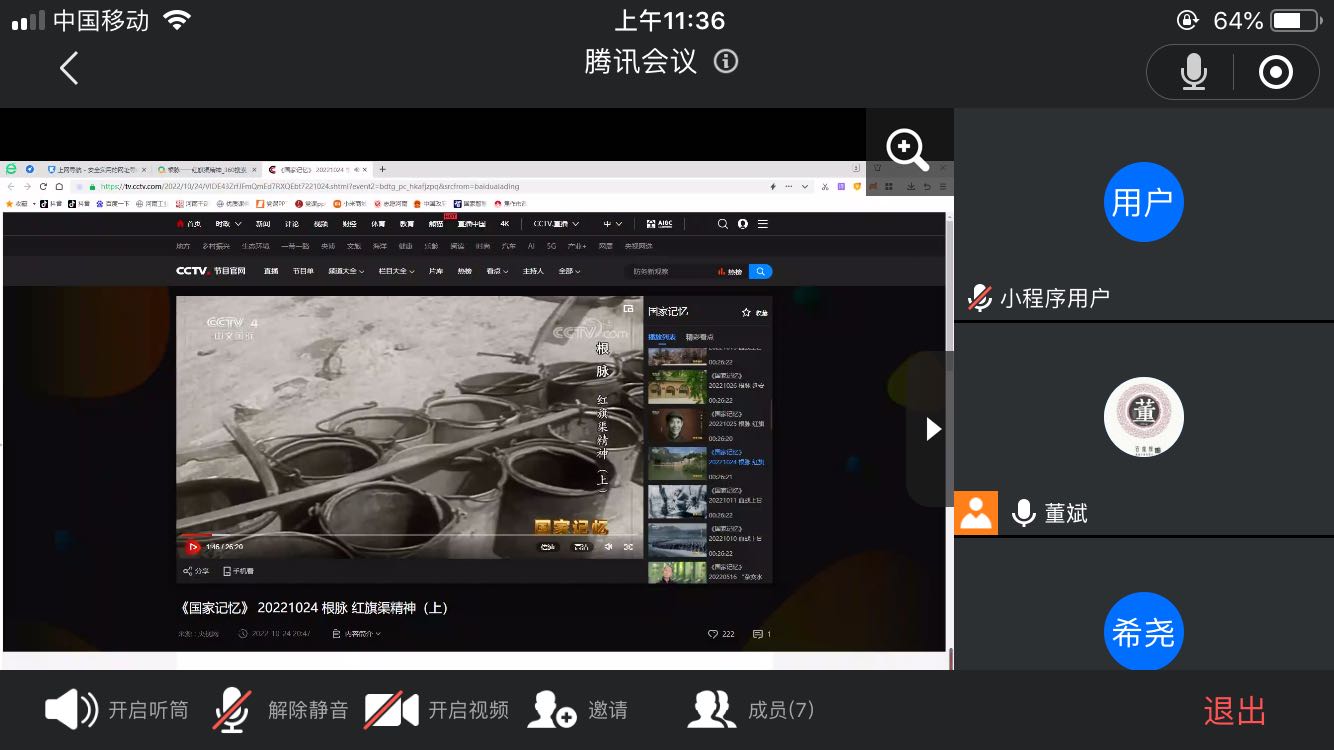Switch to the 国家记忆 browser tab
This screenshot has height=750, width=1334.
click(315, 169)
